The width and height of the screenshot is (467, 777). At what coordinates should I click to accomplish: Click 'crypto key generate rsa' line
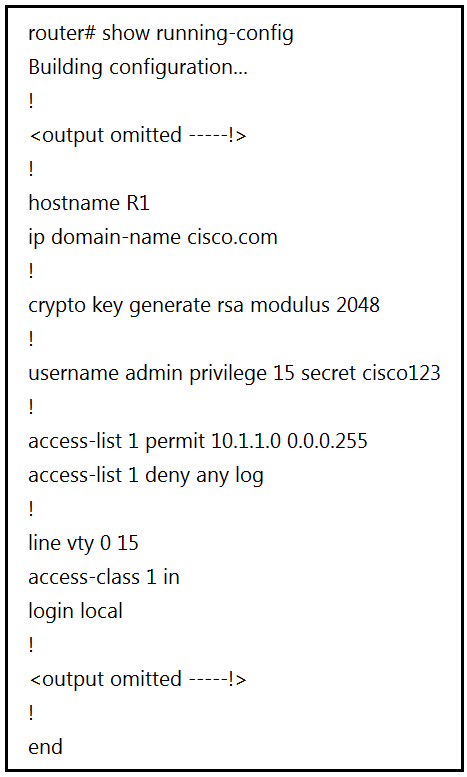point(204,305)
